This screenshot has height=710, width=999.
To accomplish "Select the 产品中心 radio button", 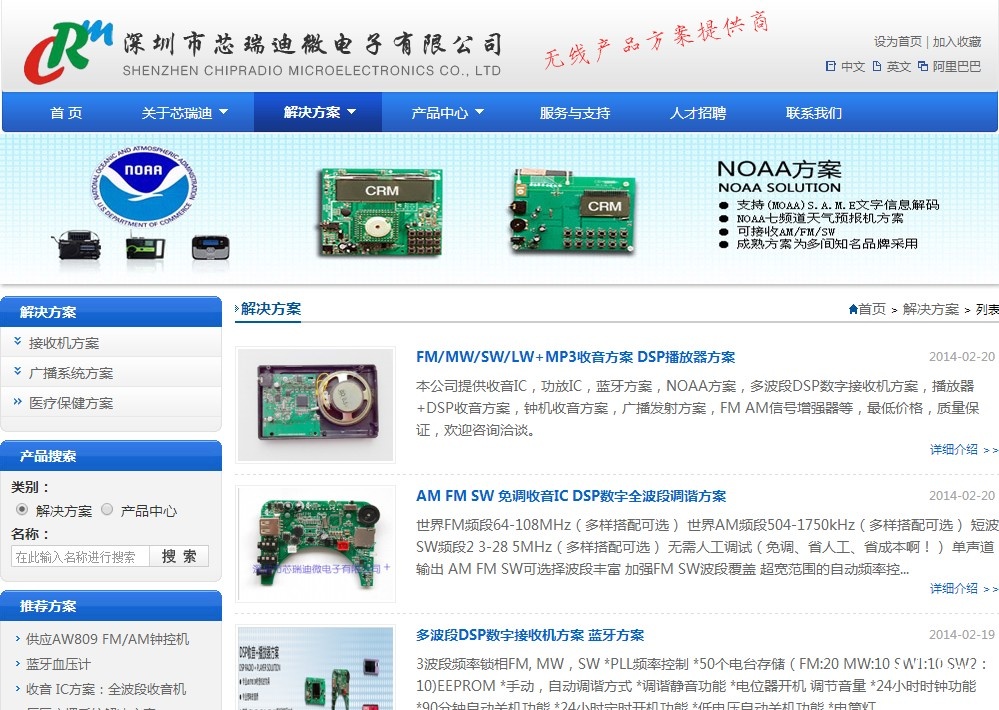I will point(108,509).
